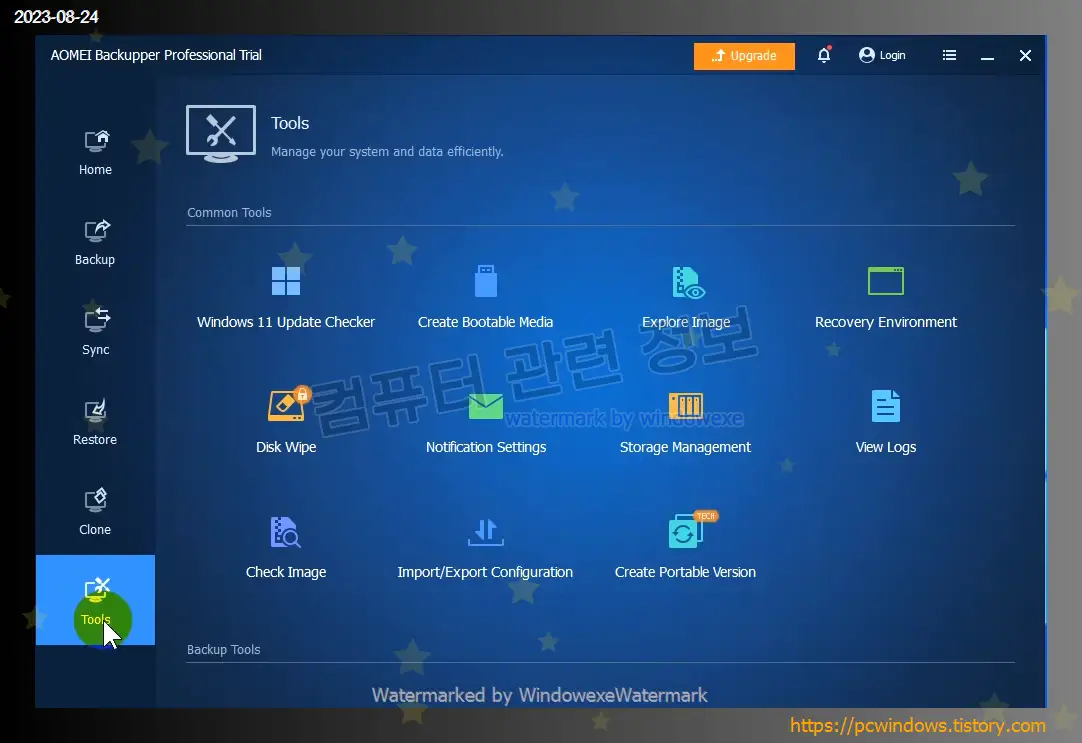Click Login account button

click(882, 55)
